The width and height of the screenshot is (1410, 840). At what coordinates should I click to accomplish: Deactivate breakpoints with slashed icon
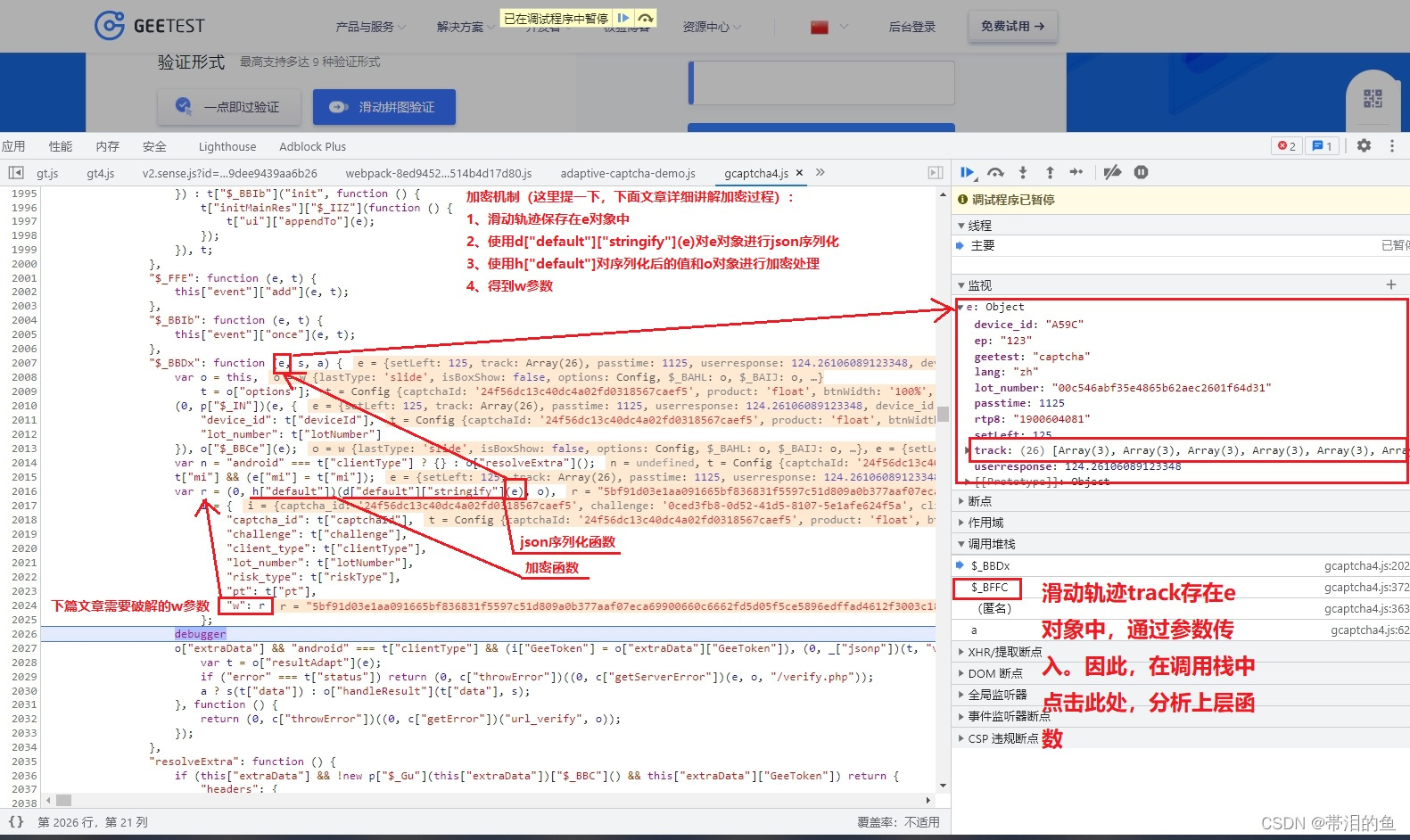tap(1112, 173)
